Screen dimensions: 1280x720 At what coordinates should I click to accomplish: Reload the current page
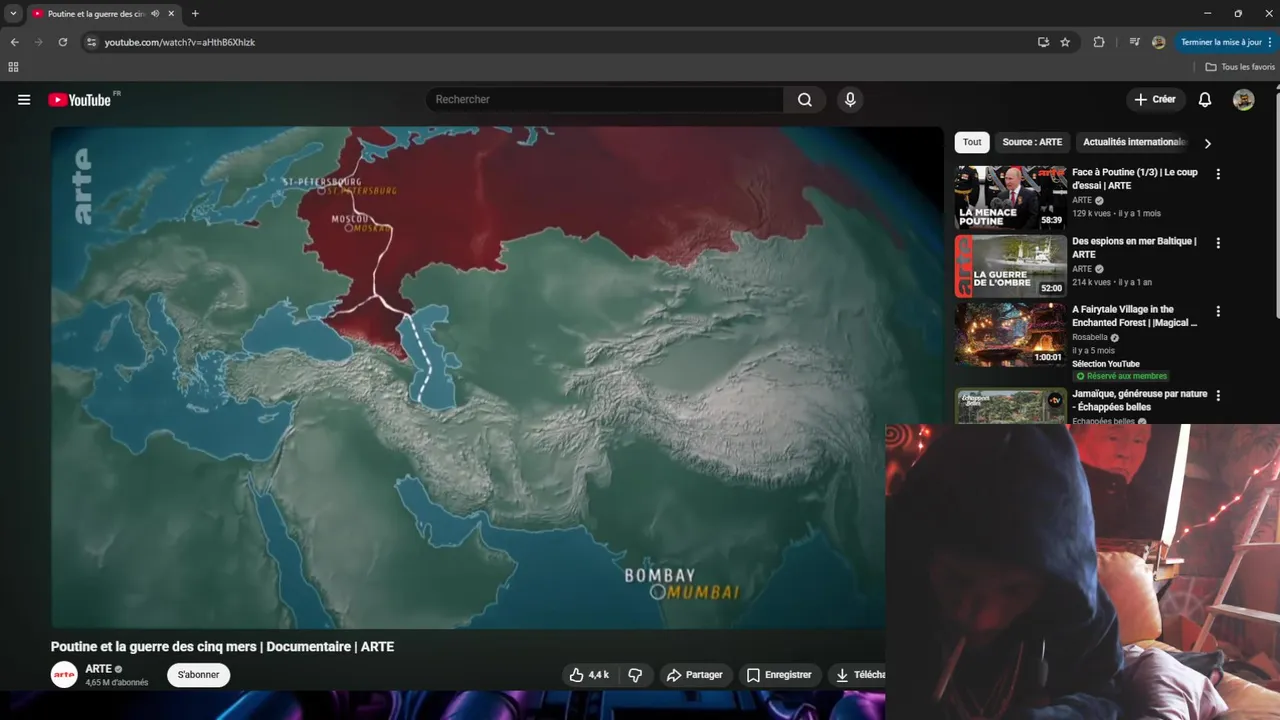[63, 42]
